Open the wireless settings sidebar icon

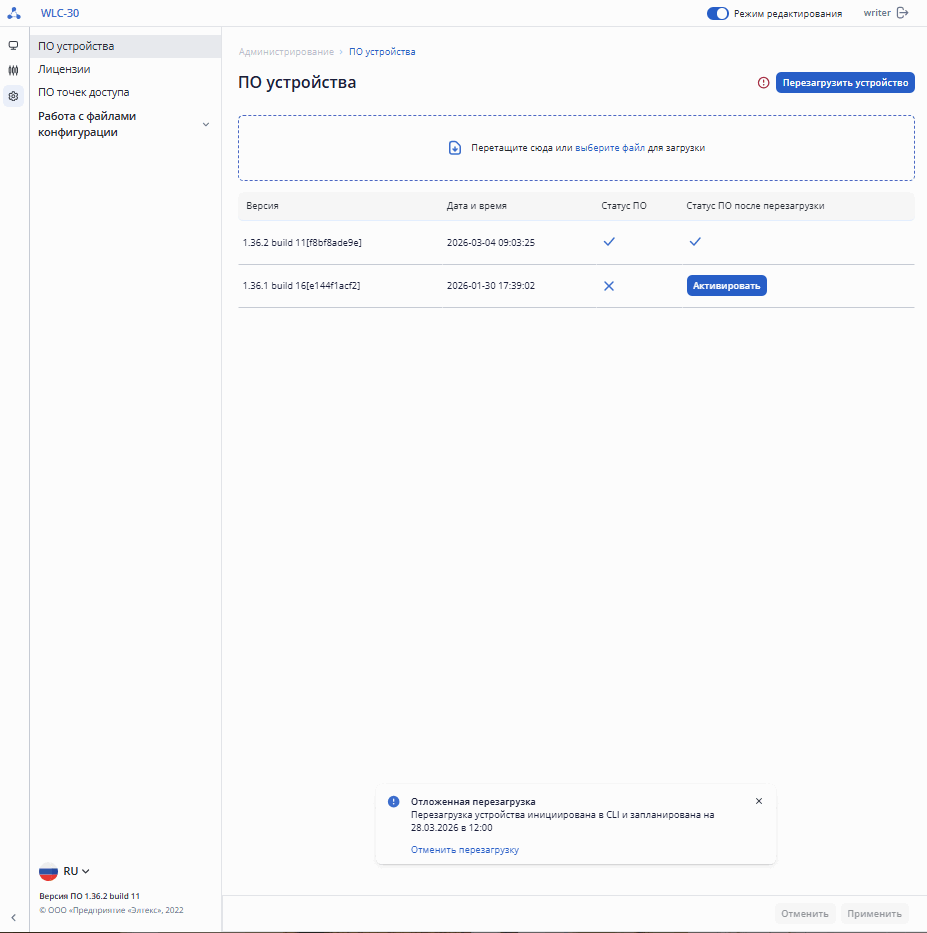click(13, 71)
